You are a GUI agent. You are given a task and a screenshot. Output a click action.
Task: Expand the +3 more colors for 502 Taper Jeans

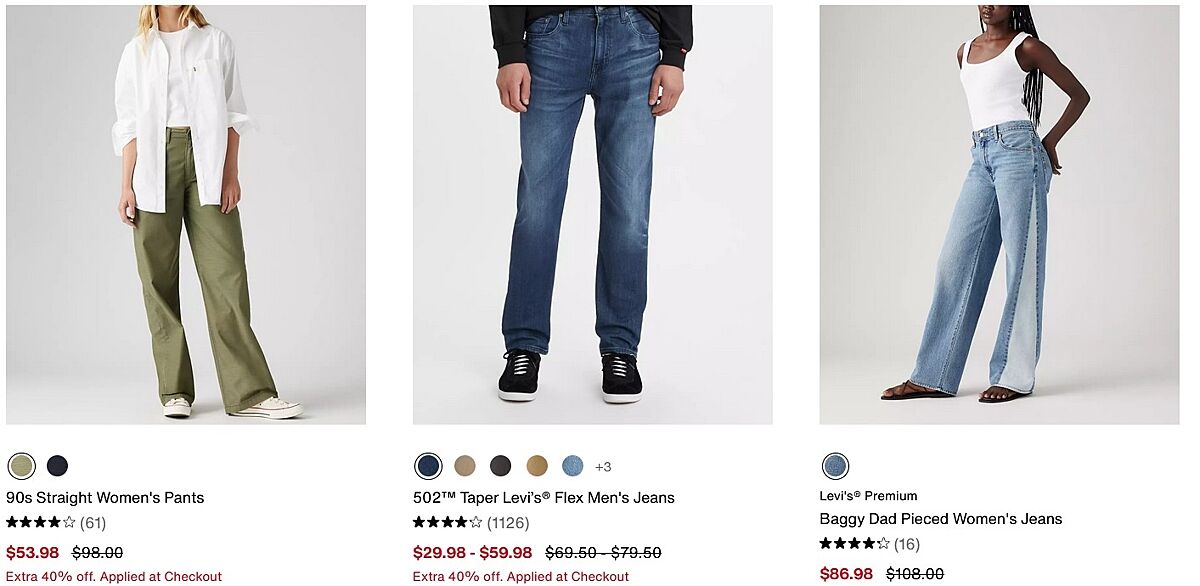tap(603, 467)
